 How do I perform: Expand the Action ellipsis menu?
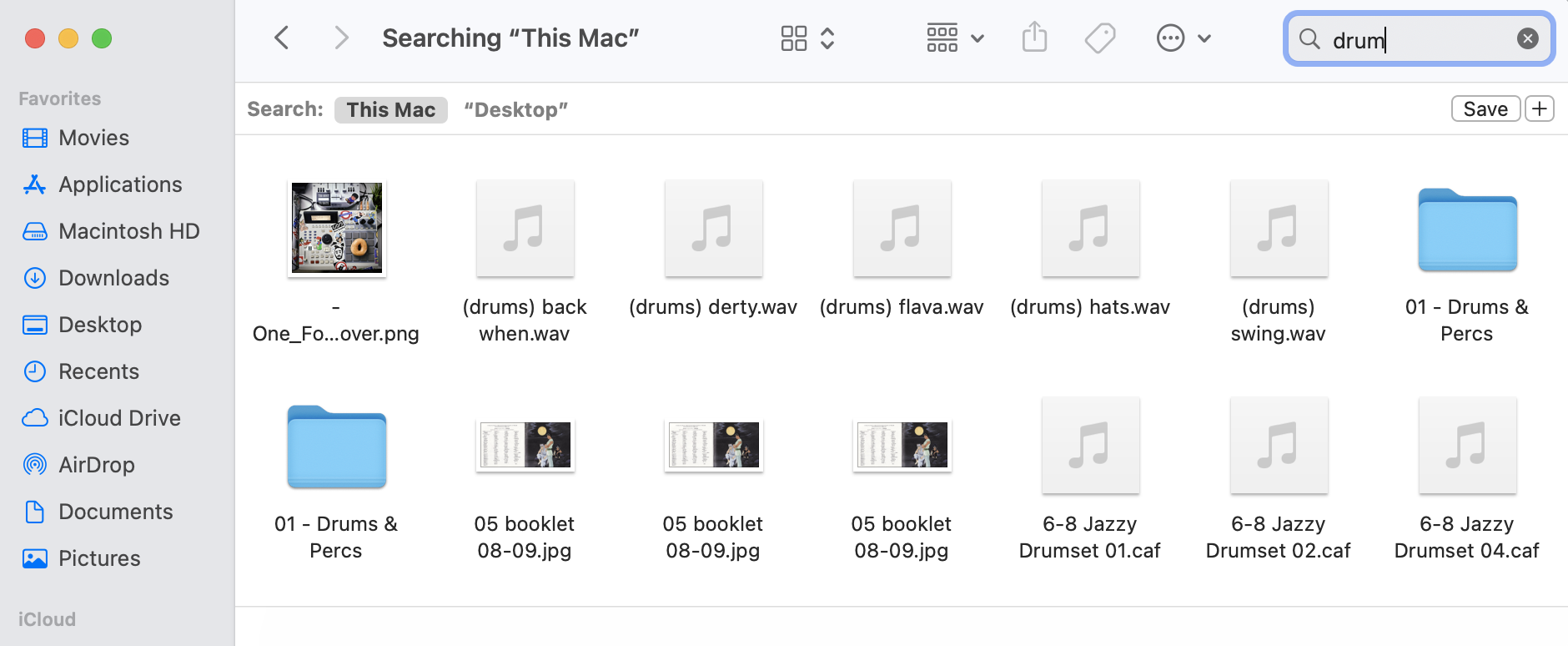[x=1183, y=38]
